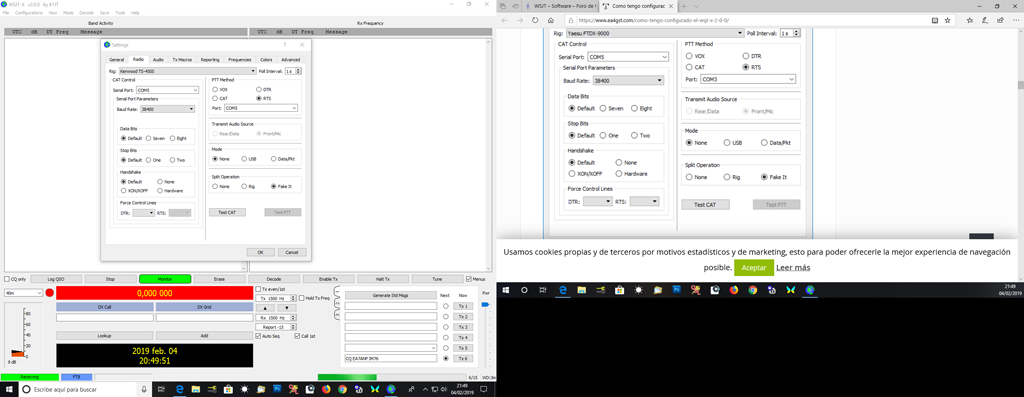
Task: Expand the Rig dropdown showing Kenwood TS-450S
Action: [187, 71]
